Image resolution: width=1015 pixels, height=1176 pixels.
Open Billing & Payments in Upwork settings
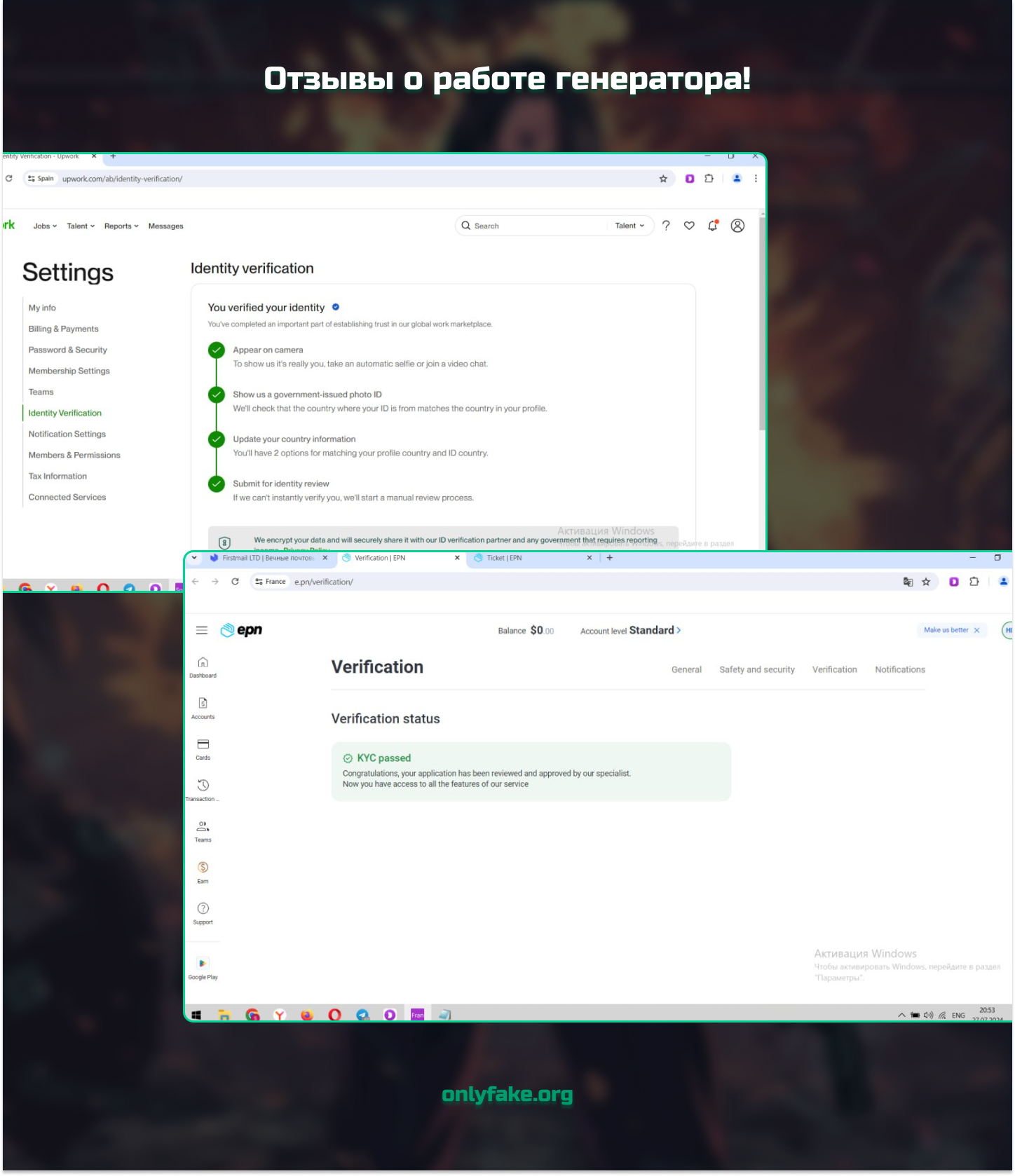tap(63, 329)
